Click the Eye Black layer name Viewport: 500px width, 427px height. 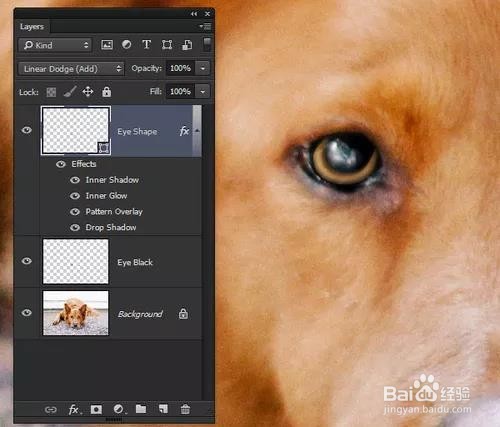click(x=135, y=262)
